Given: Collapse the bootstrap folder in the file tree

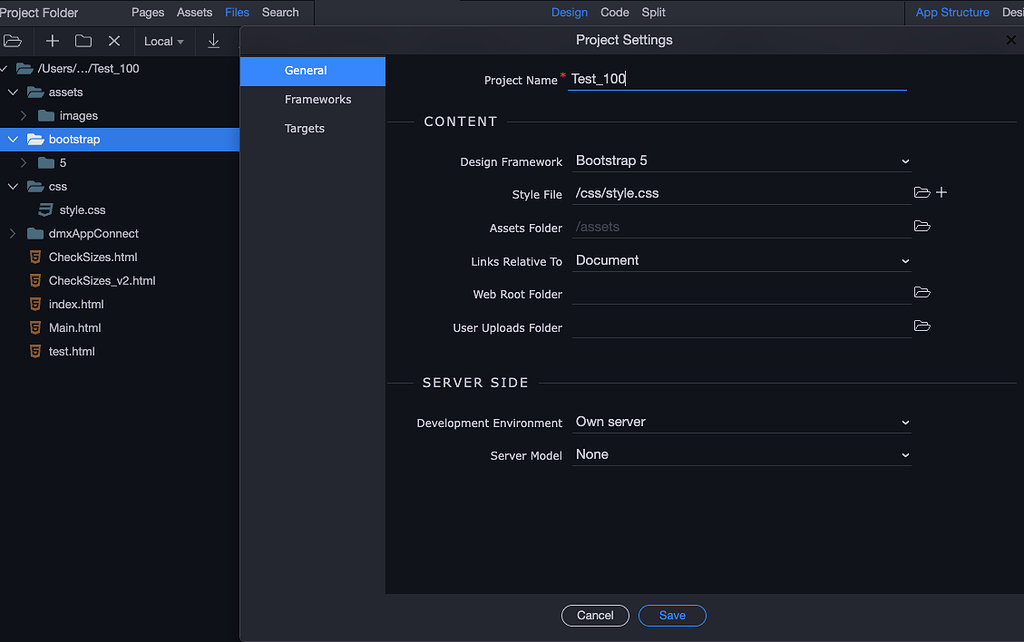Looking at the screenshot, I should pyautogui.click(x=14, y=139).
